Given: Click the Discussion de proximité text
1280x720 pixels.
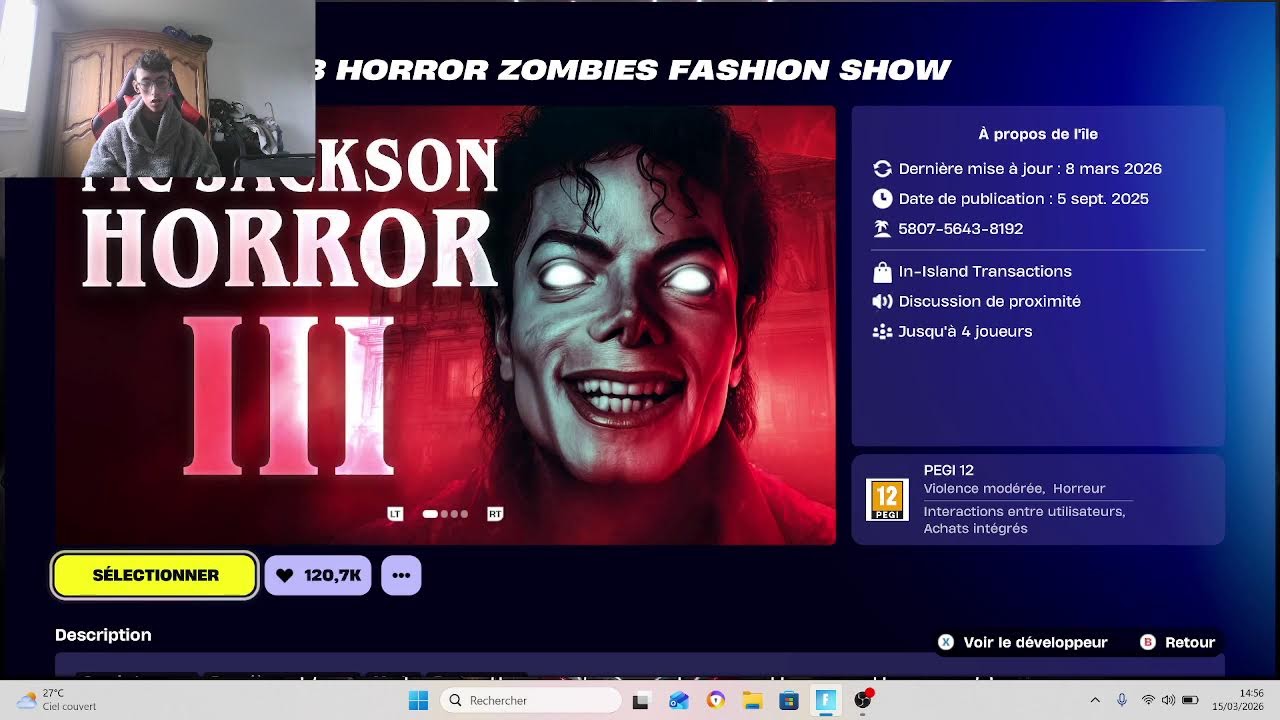Looking at the screenshot, I should [x=989, y=301].
